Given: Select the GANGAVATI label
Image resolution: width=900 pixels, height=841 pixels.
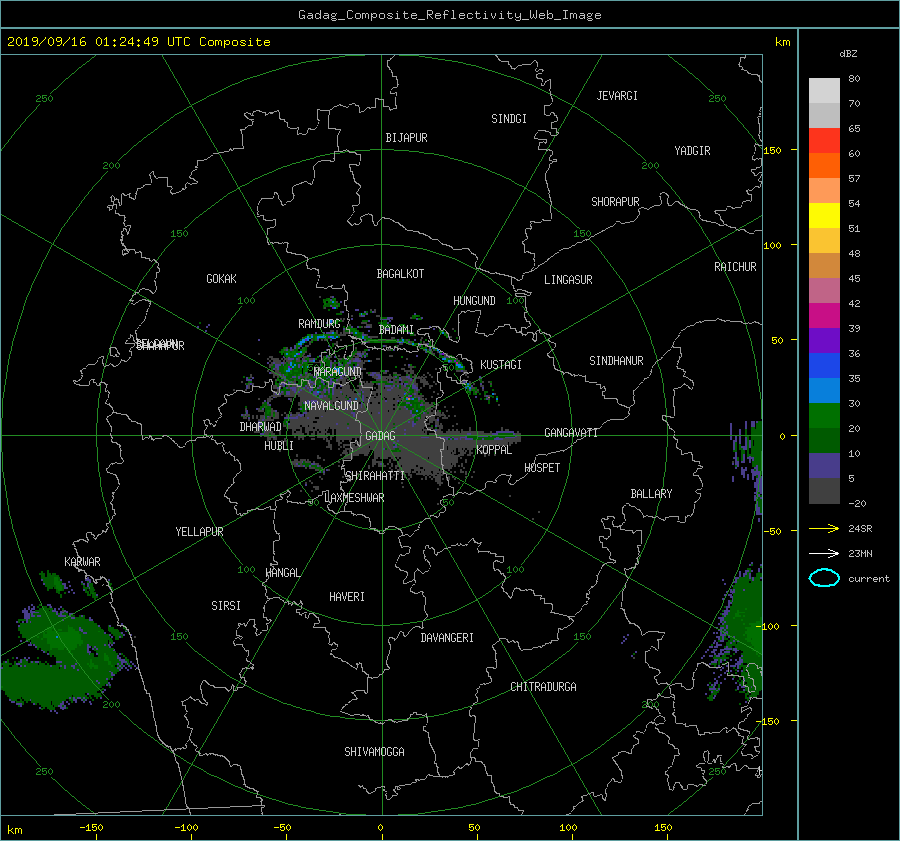Looking at the screenshot, I should click(571, 433).
